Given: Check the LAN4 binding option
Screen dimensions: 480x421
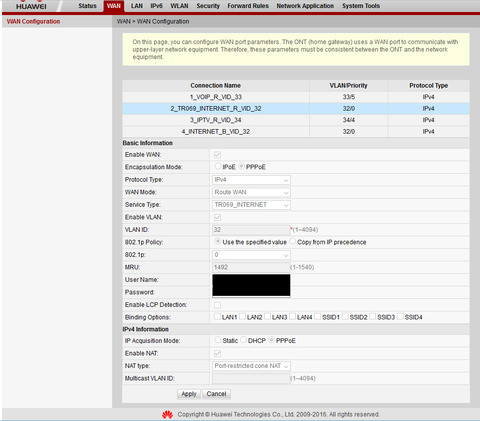Looking at the screenshot, I should pyautogui.click(x=292, y=316).
